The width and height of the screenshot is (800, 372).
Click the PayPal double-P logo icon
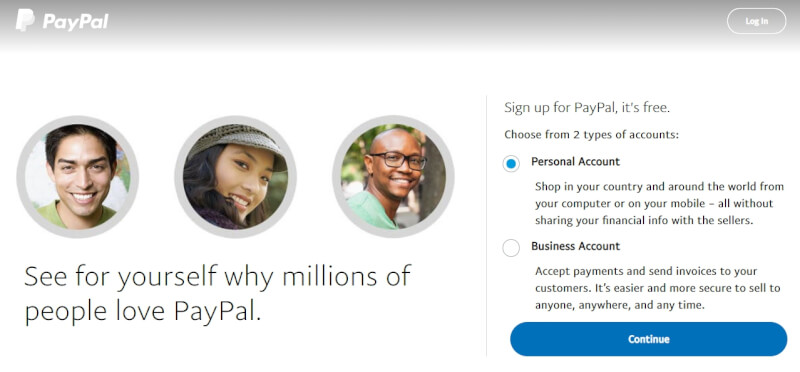[25, 20]
